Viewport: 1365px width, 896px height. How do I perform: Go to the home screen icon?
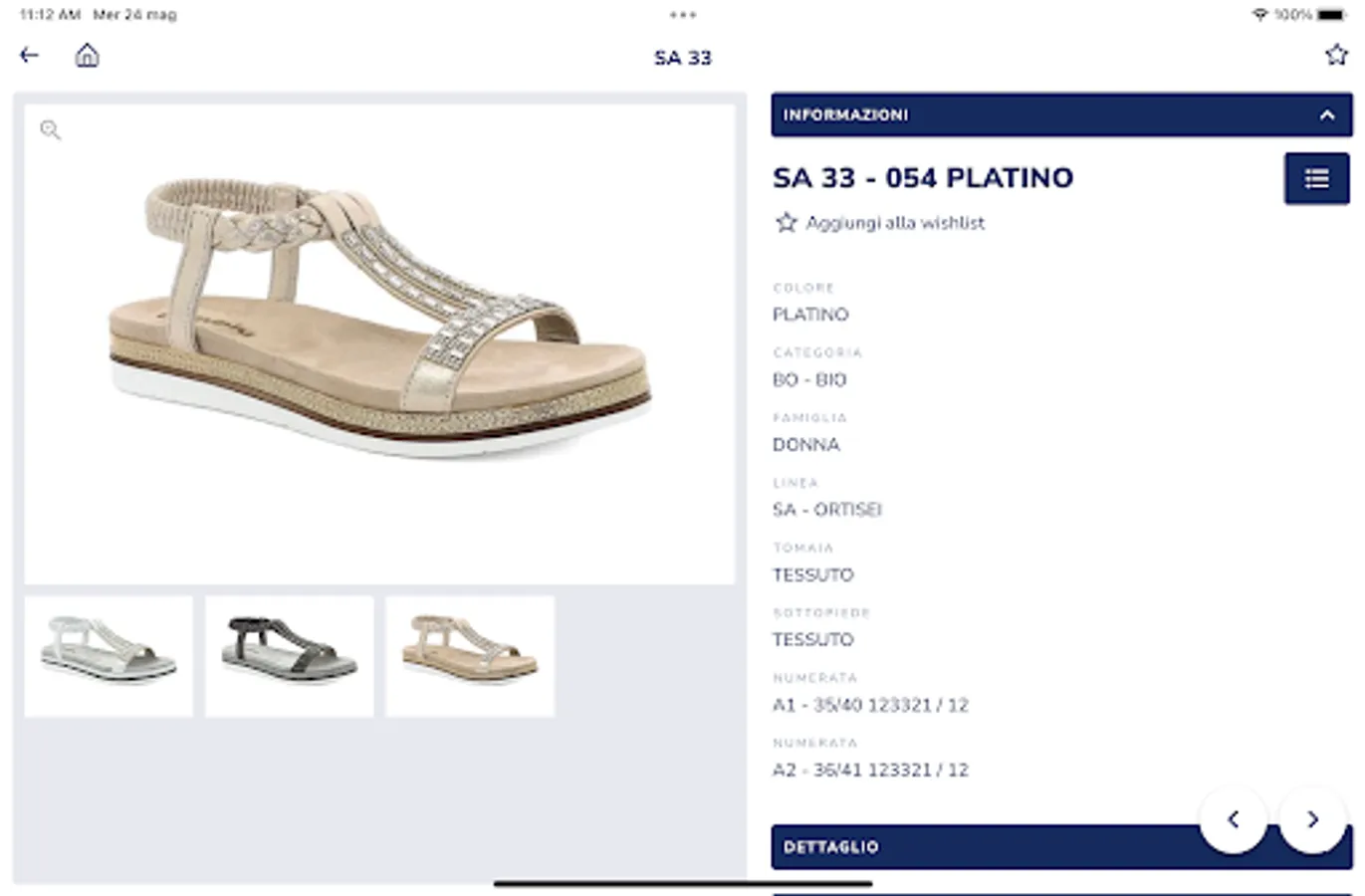coord(88,56)
